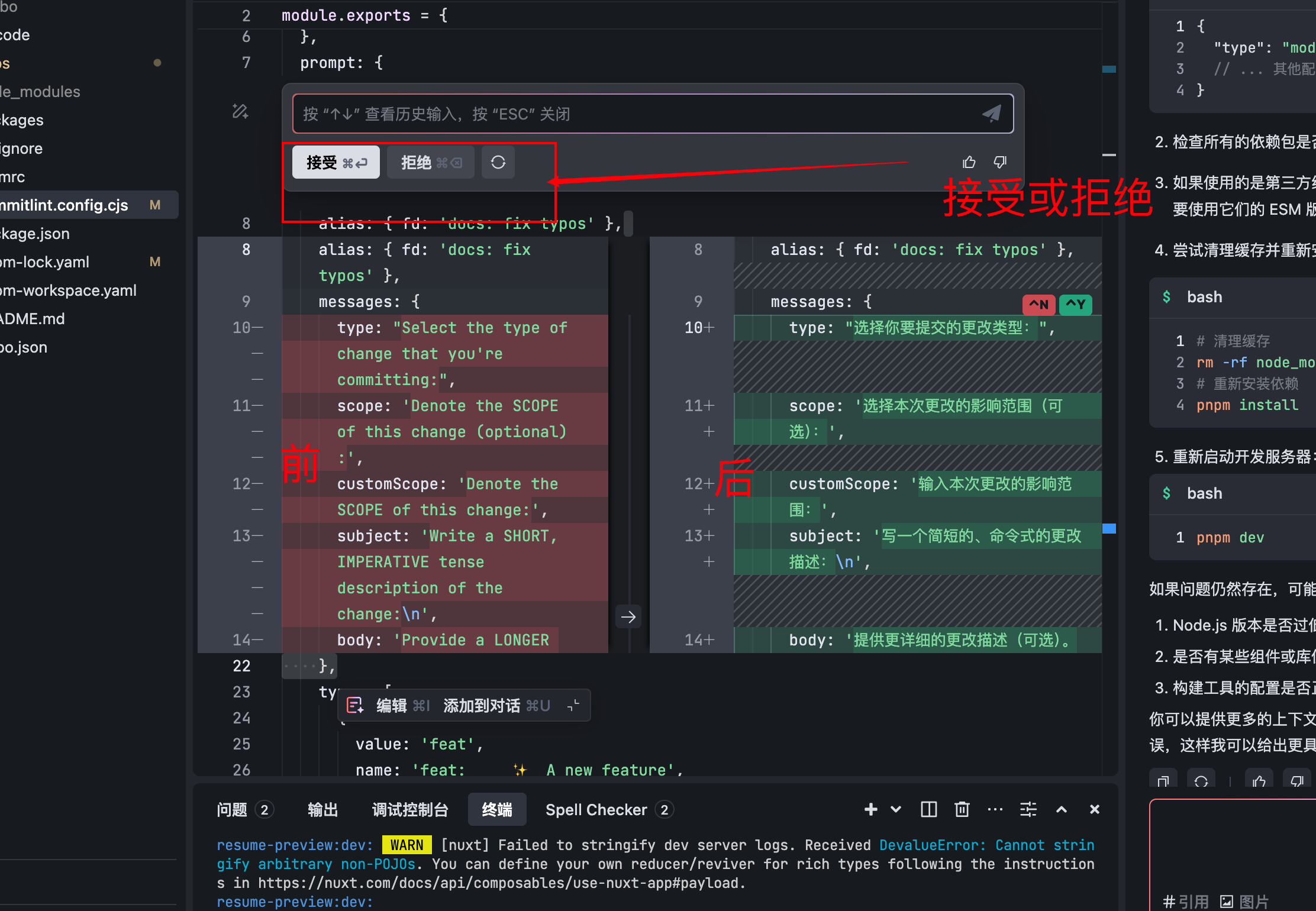
Task: Click 接受 to accept the AI edit
Action: (335, 162)
